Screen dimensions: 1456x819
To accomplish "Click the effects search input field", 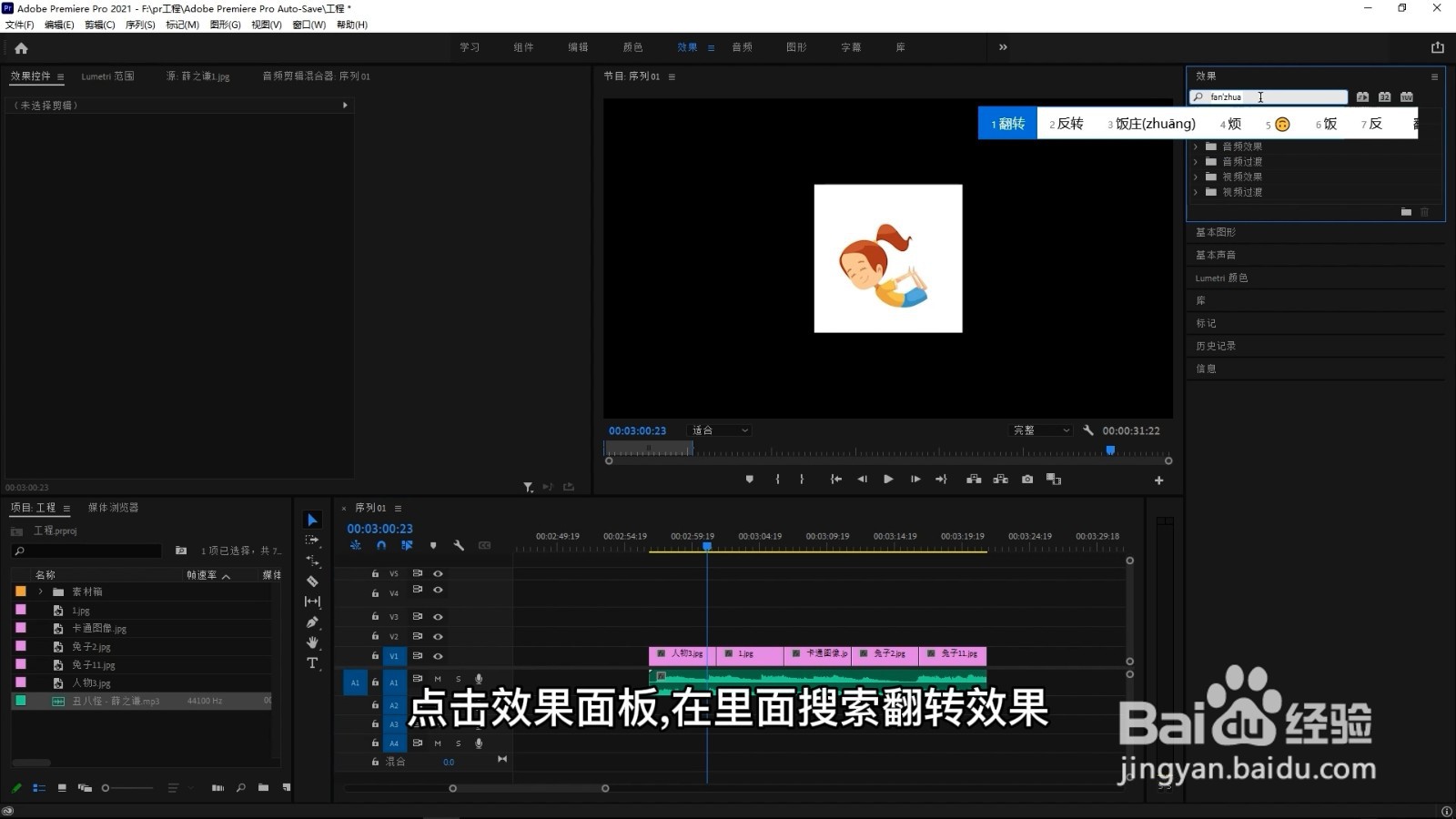I will pyautogui.click(x=1269, y=97).
